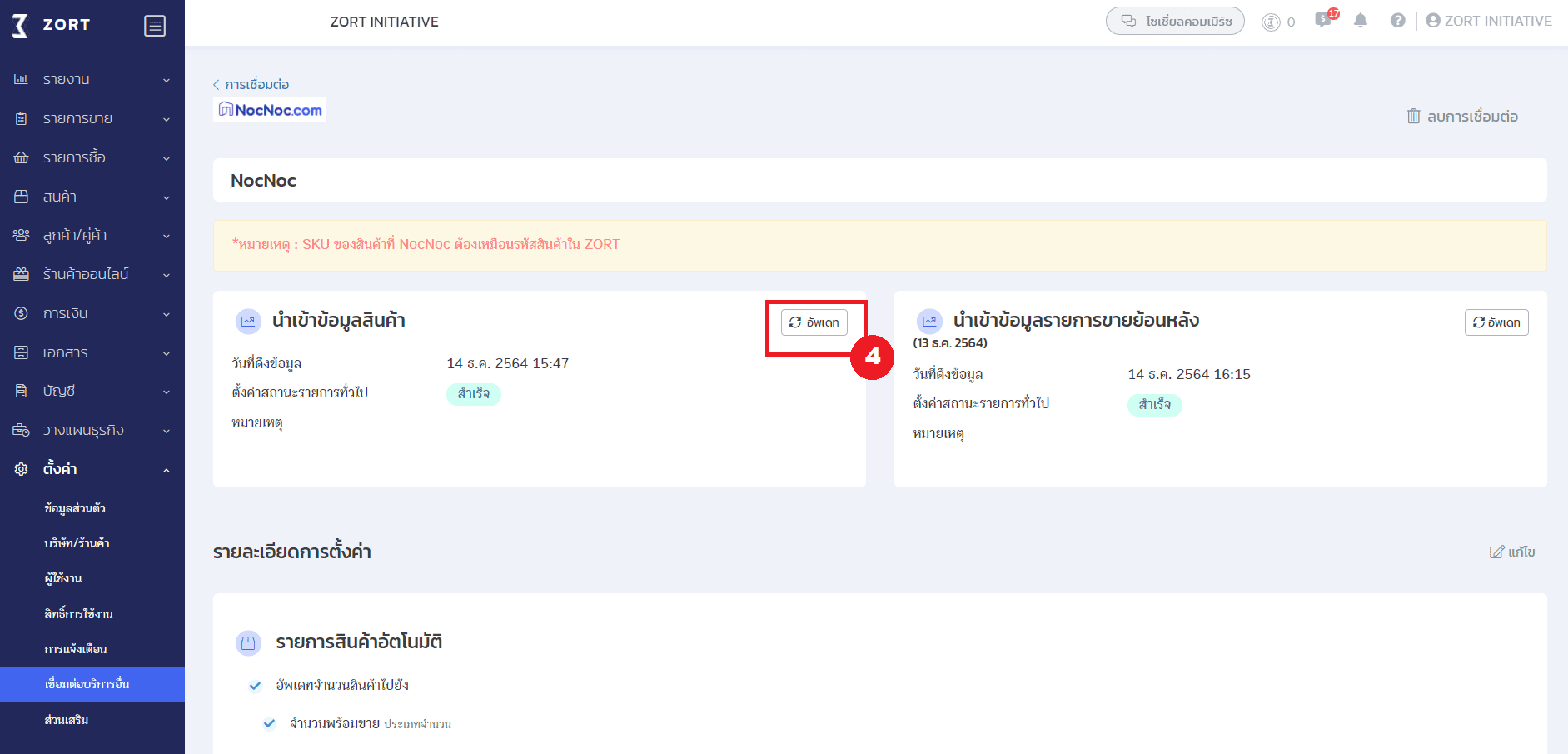Click the รายละเอียดการตั้งค่า heading
The image size is (1568, 754).
(292, 552)
